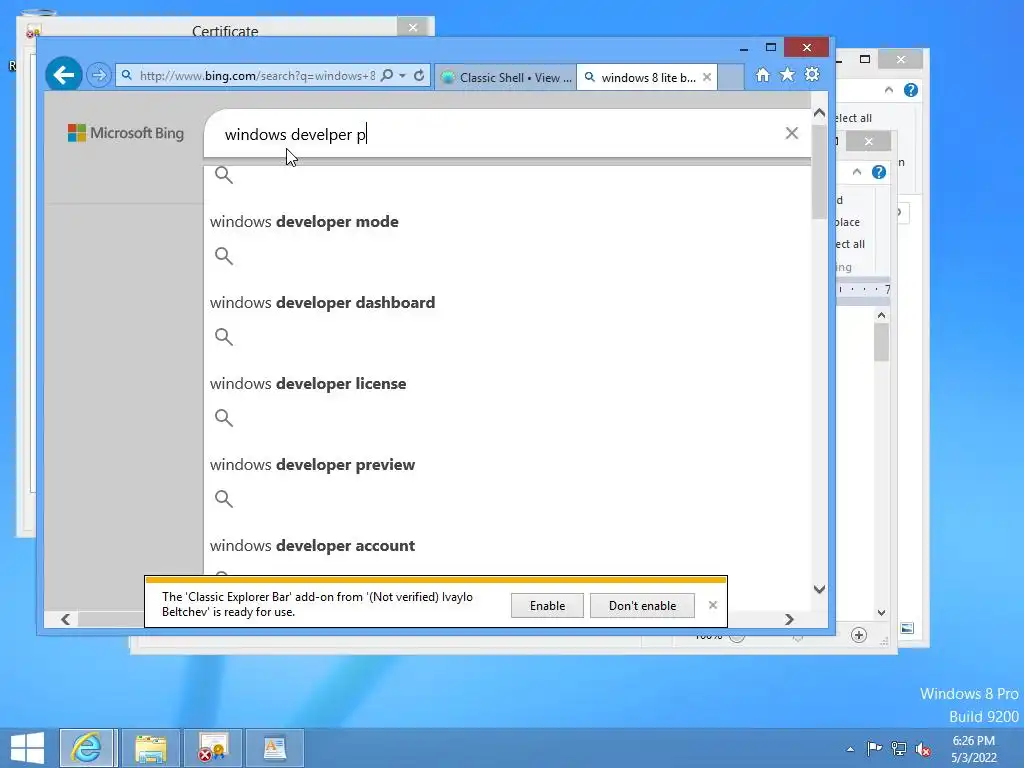Image resolution: width=1024 pixels, height=768 pixels.
Task: Click 'Select all' in the WordPad ribbon
Action: pos(850,244)
